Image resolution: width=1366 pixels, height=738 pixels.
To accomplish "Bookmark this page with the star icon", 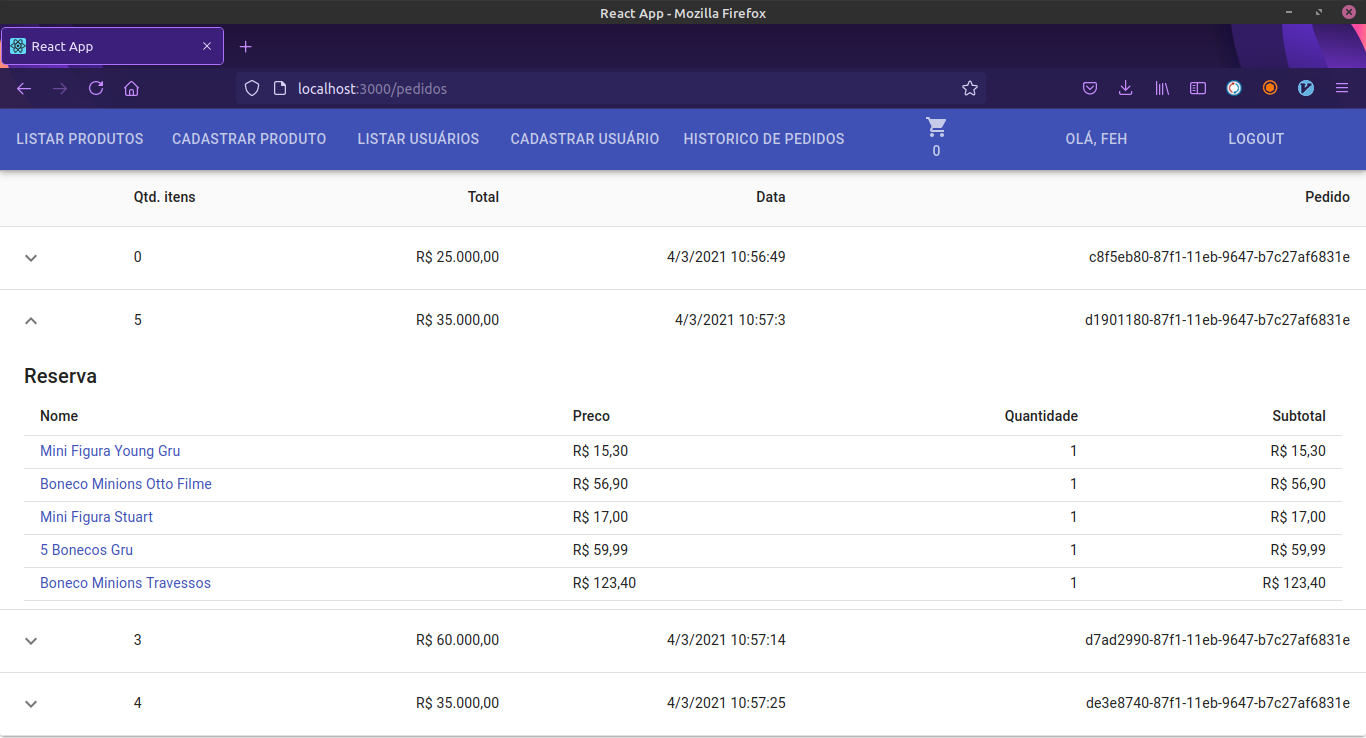I will click(x=970, y=88).
